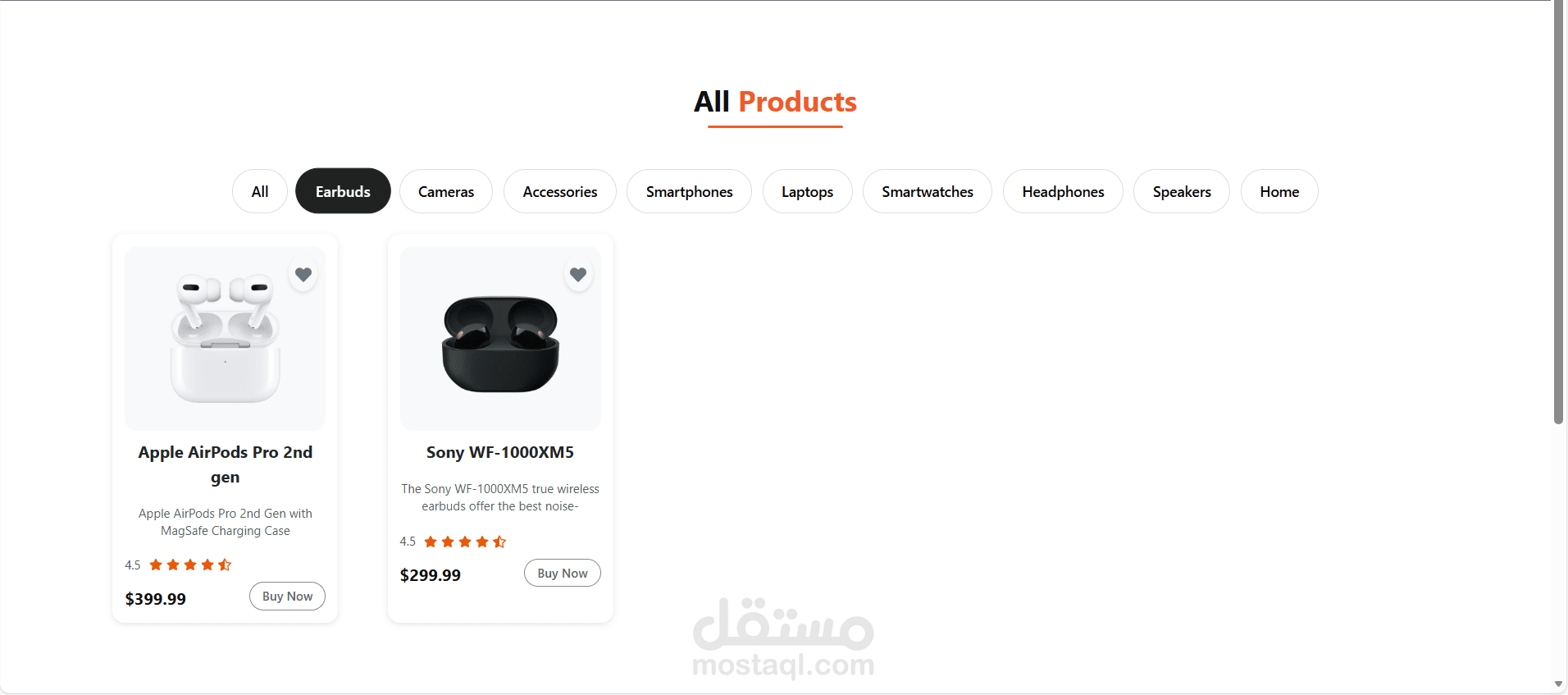Open the Sony WF-1000XM5 product image
Screen dimensions: 1568x695
click(500, 338)
